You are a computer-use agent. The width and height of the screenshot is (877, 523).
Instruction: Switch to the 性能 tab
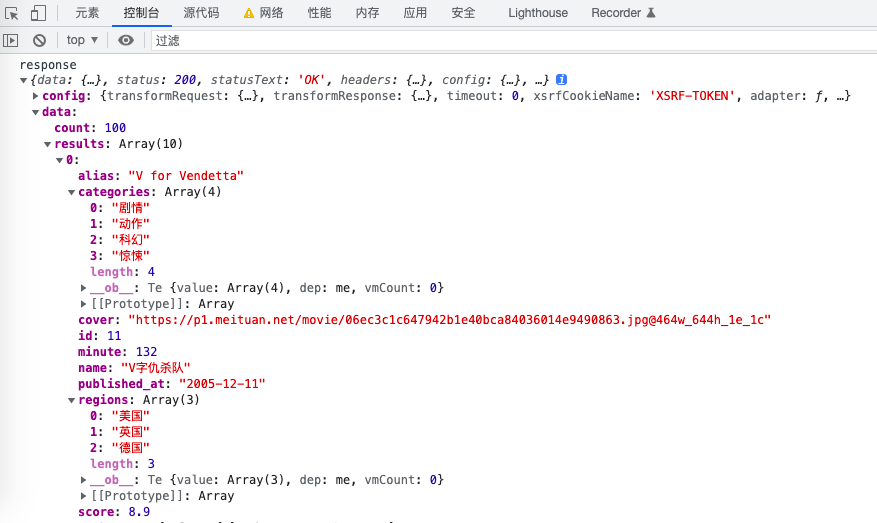coord(319,13)
